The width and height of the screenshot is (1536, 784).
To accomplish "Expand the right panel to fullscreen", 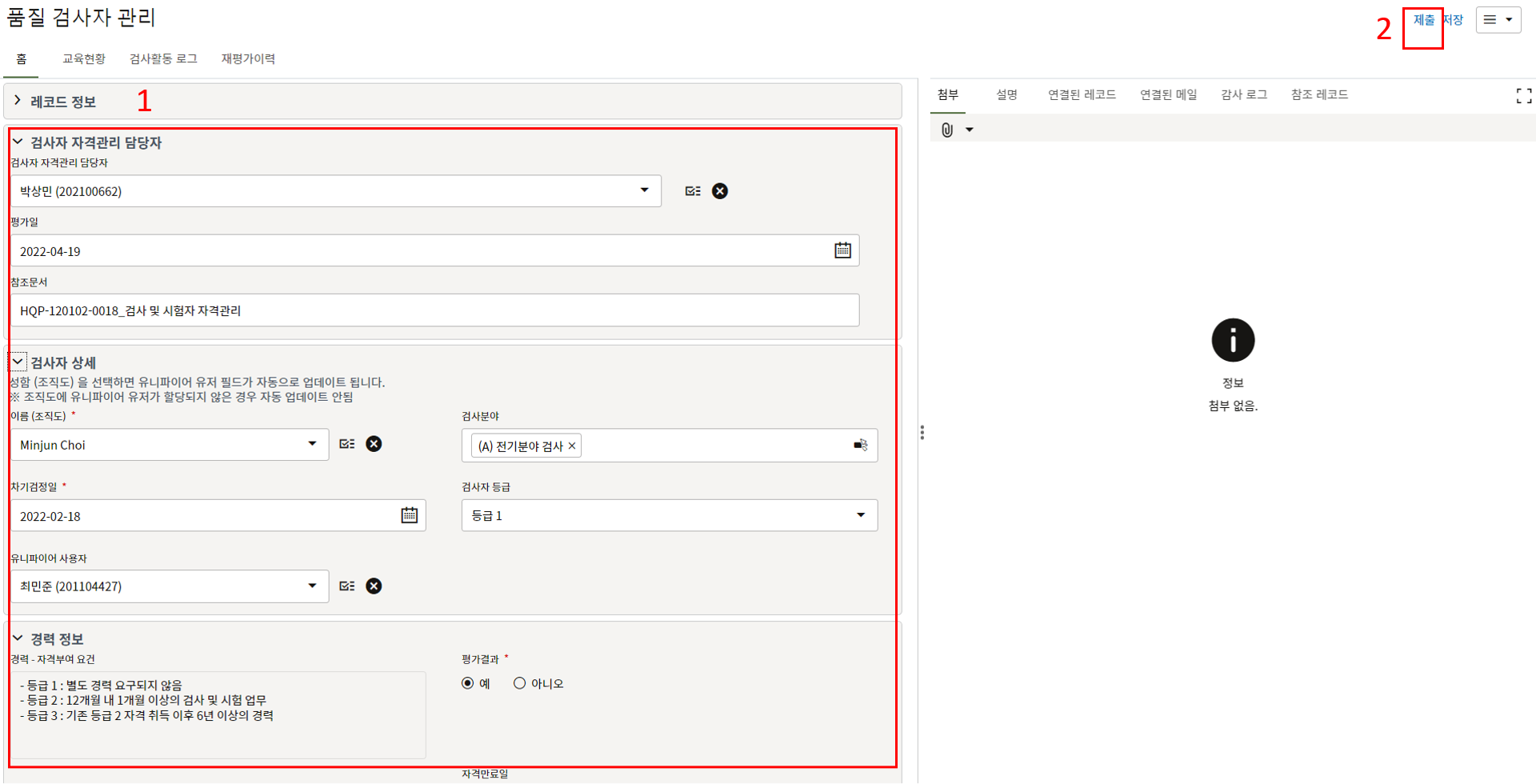I will [1523, 96].
